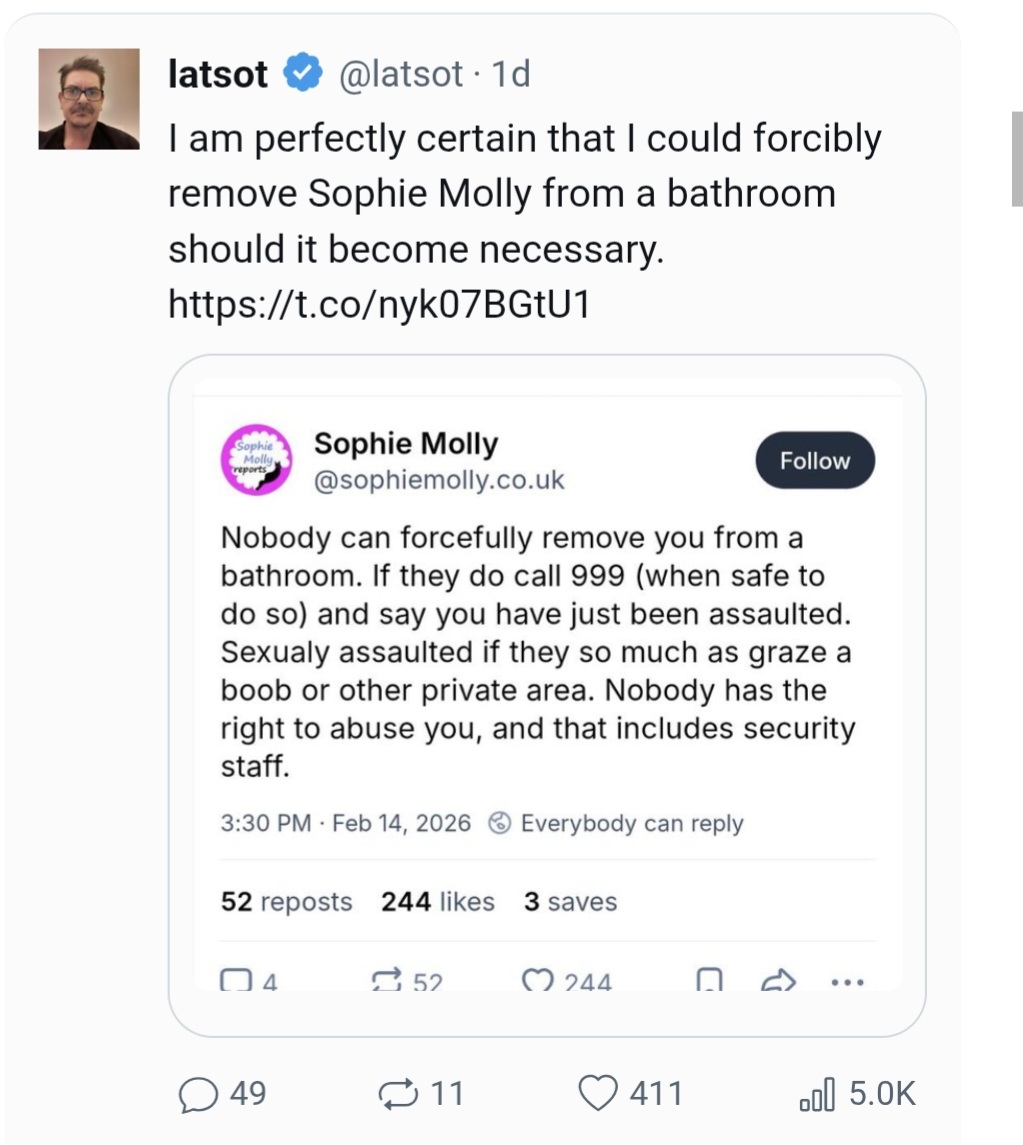The width and height of the screenshot is (1023, 1145).
Task: Click the quoted post's comment icon
Action: pos(234,981)
